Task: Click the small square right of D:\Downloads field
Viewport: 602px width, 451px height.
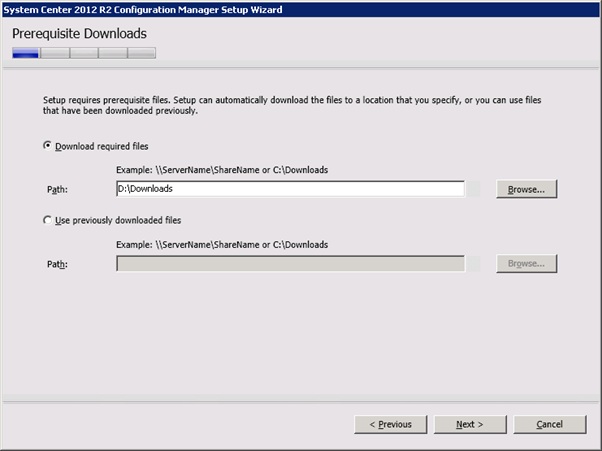Action: pos(475,189)
